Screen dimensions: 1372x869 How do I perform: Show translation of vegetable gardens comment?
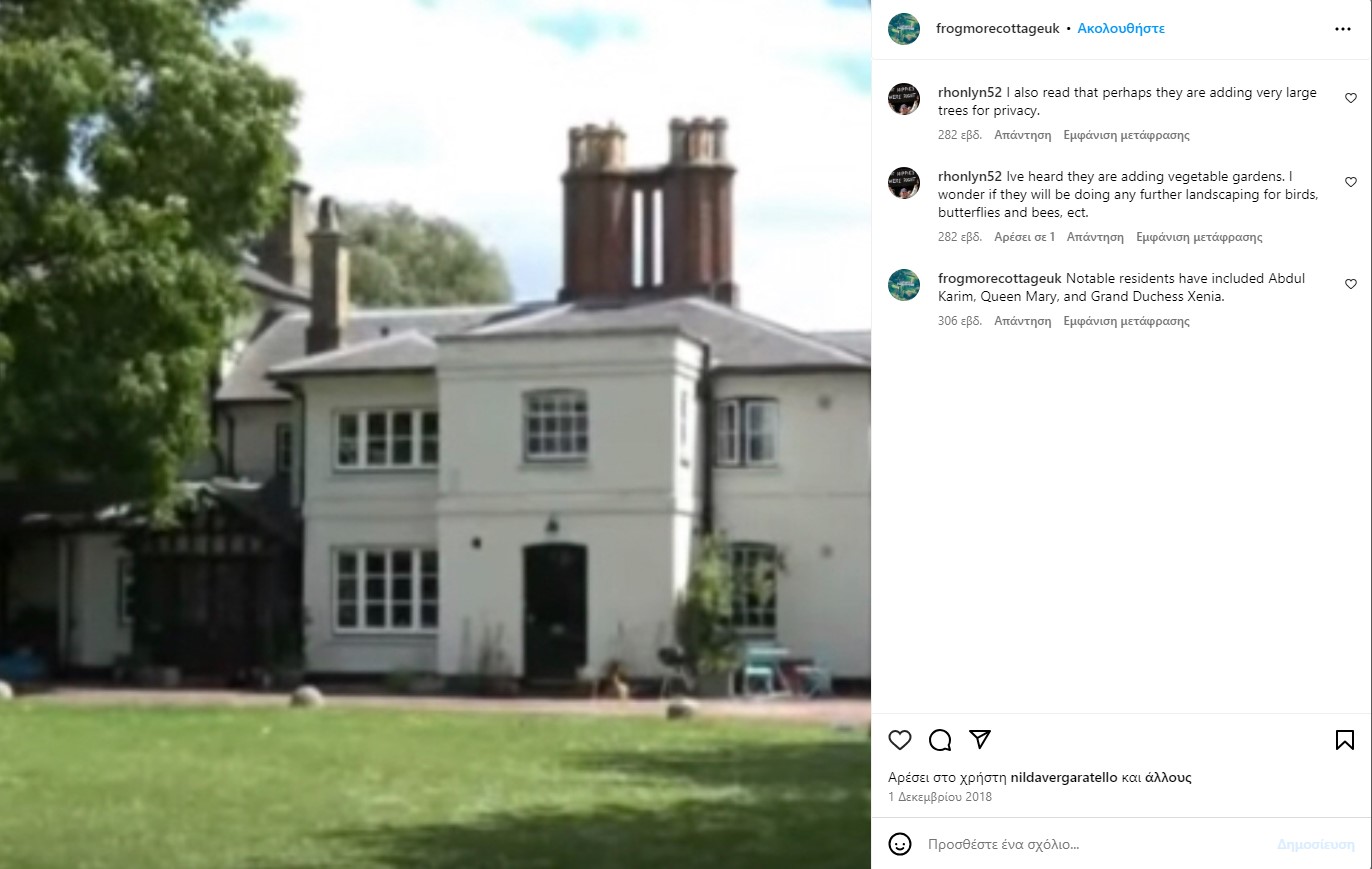click(x=1199, y=237)
